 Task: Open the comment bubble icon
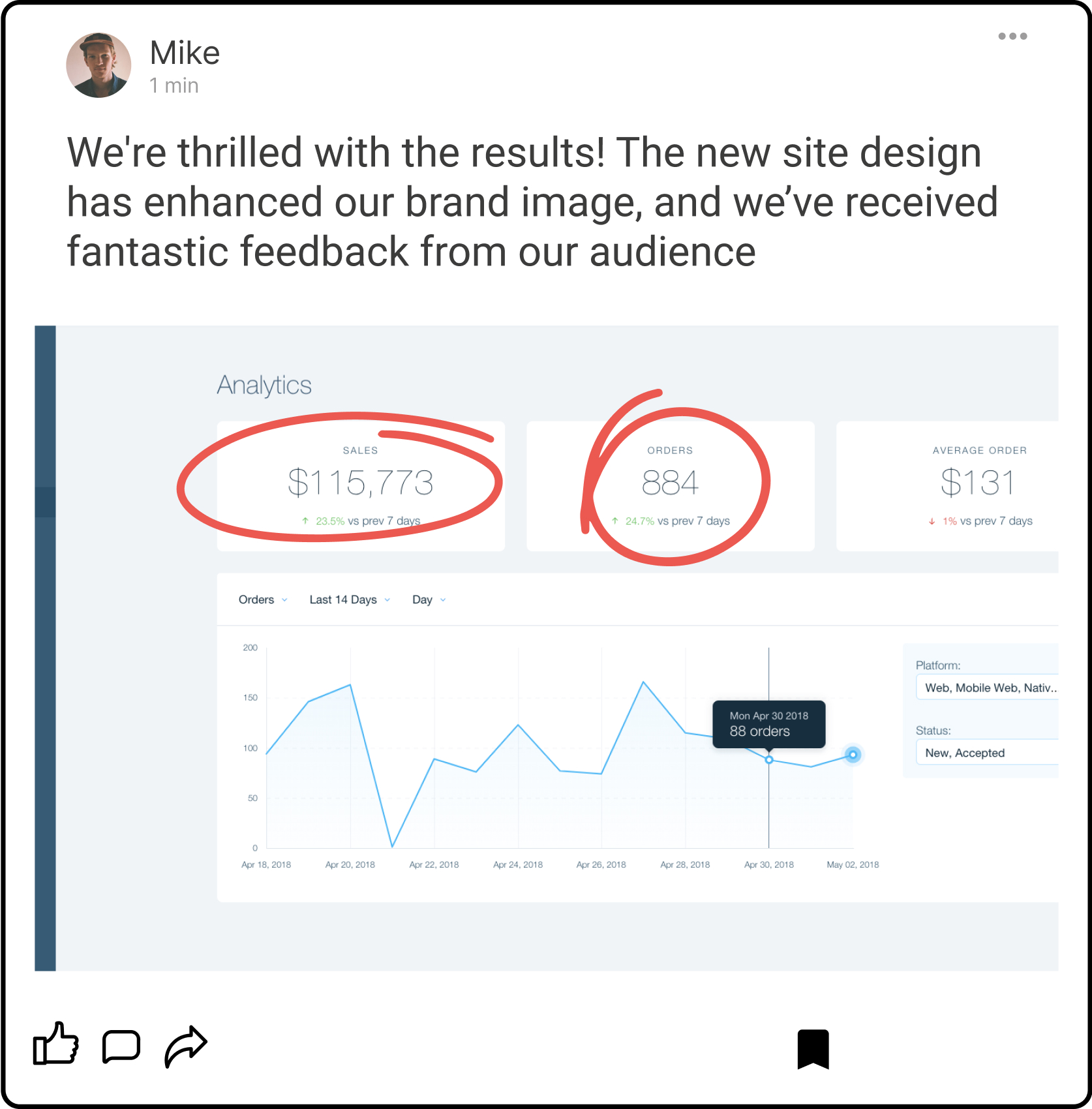121,1046
